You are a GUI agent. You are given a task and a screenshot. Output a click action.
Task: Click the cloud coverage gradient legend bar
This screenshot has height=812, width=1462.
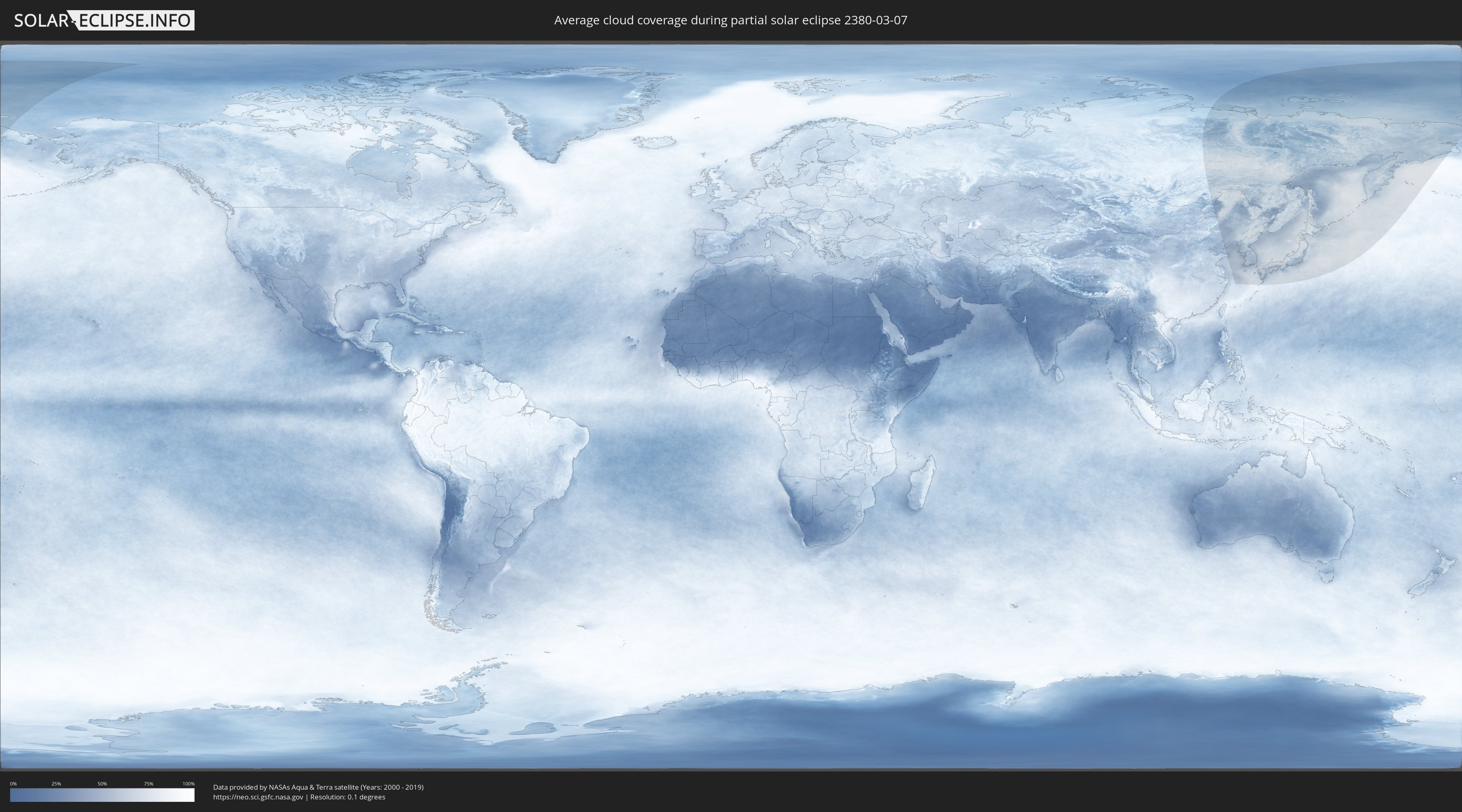(102, 795)
